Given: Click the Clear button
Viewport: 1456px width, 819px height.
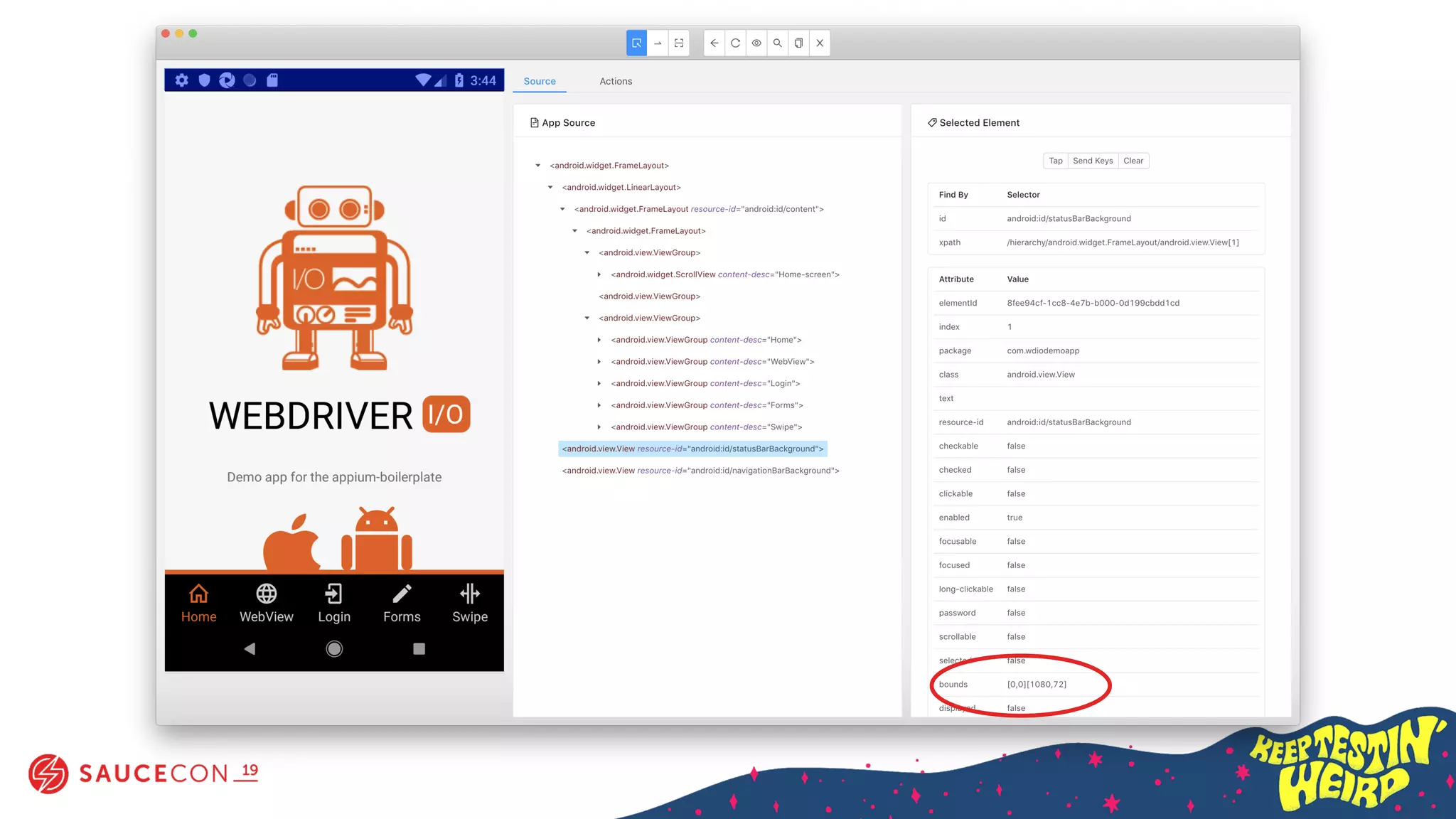Looking at the screenshot, I should point(1133,161).
